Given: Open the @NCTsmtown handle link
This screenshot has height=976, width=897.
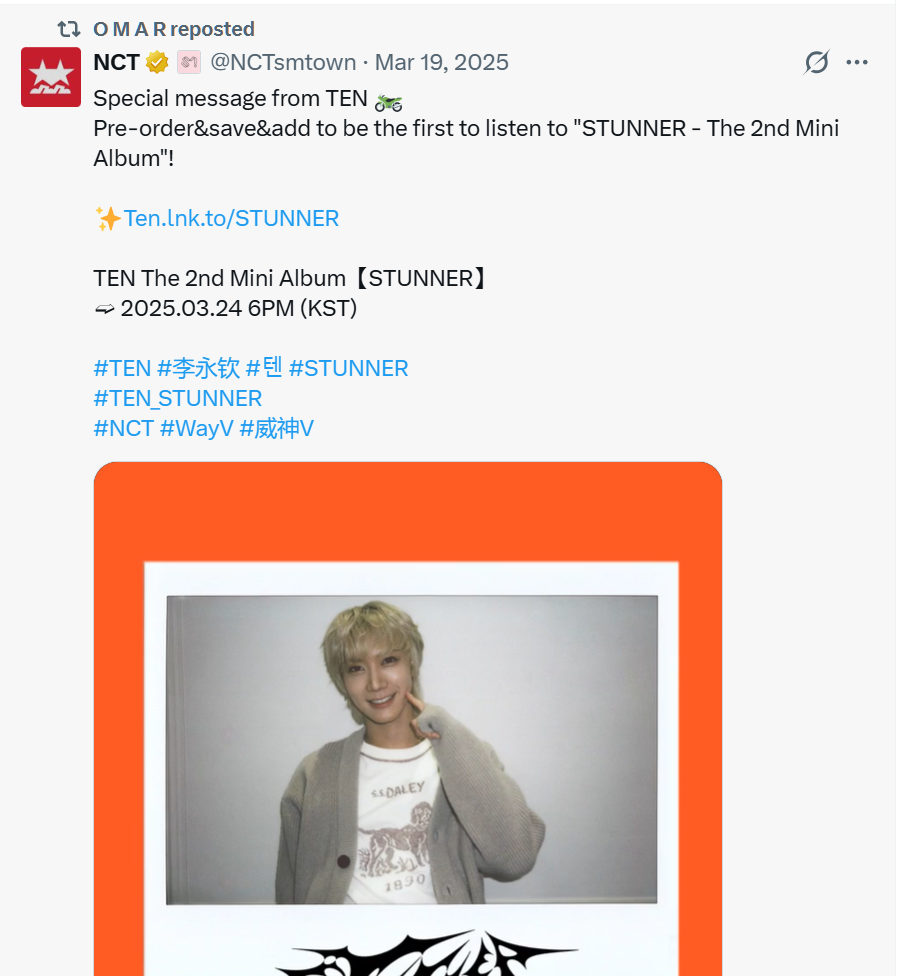Looking at the screenshot, I should 283,62.
